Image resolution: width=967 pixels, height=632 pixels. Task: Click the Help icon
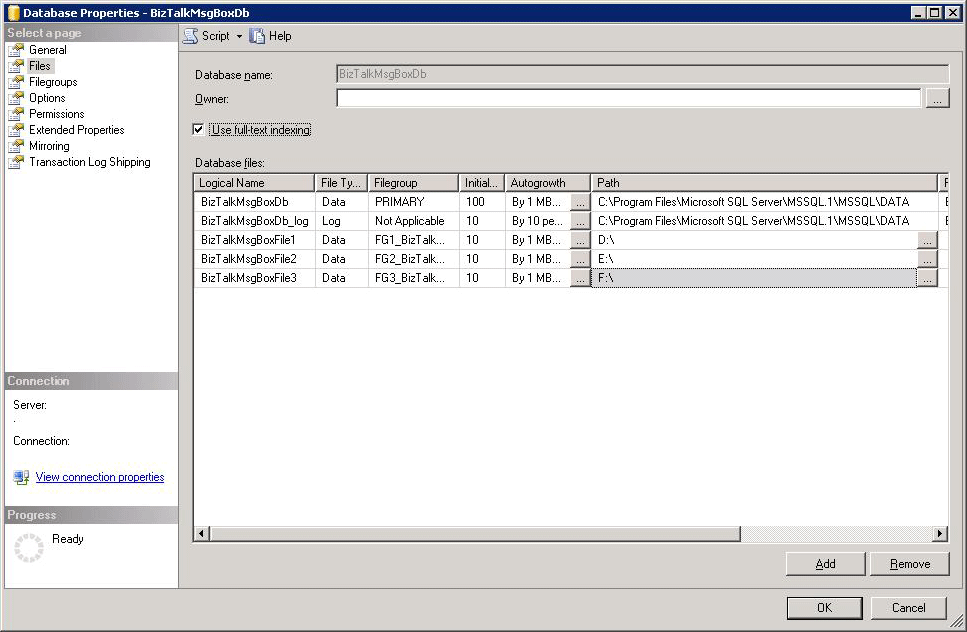coord(258,35)
